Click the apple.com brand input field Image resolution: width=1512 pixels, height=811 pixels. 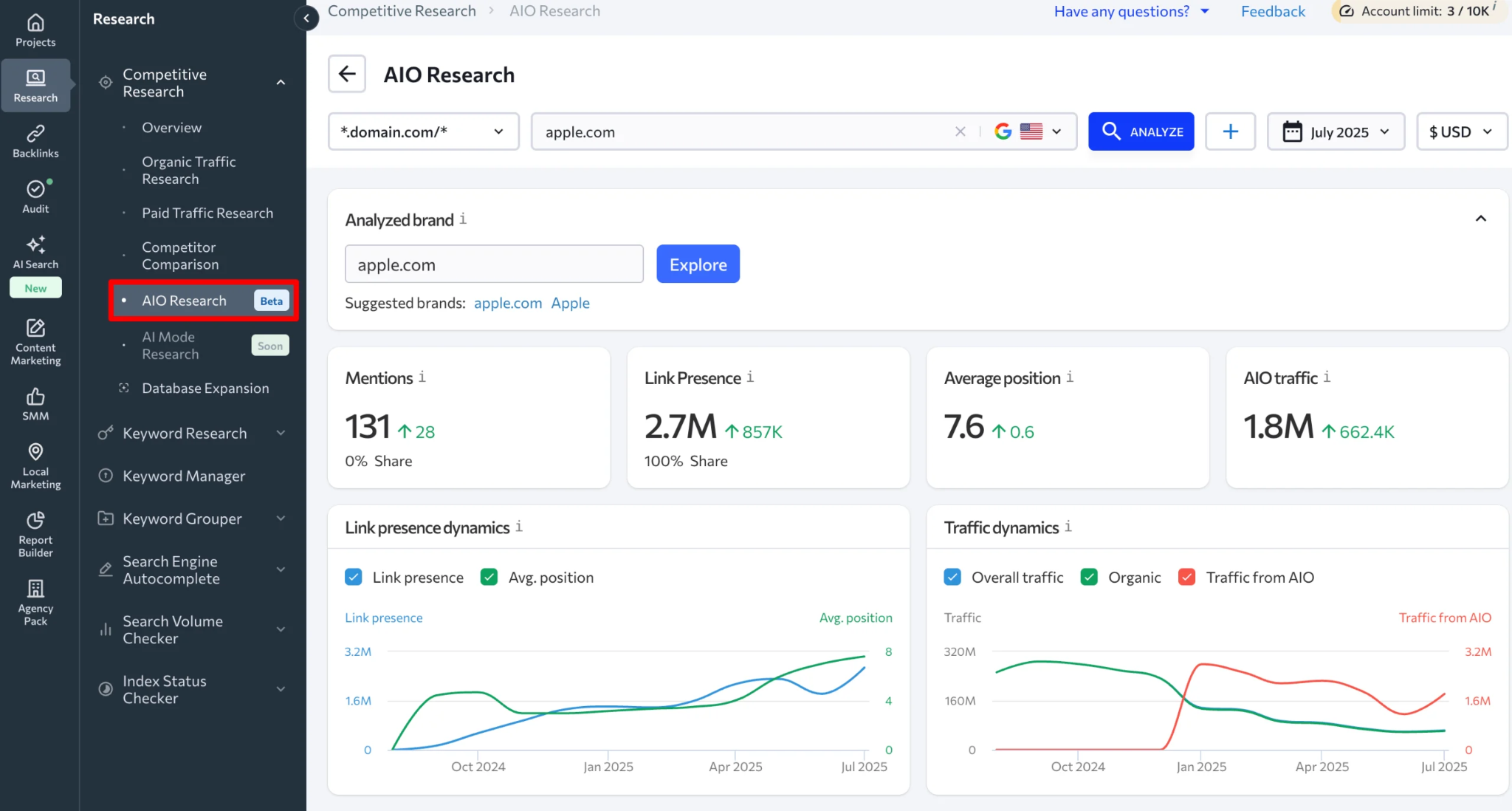493,264
